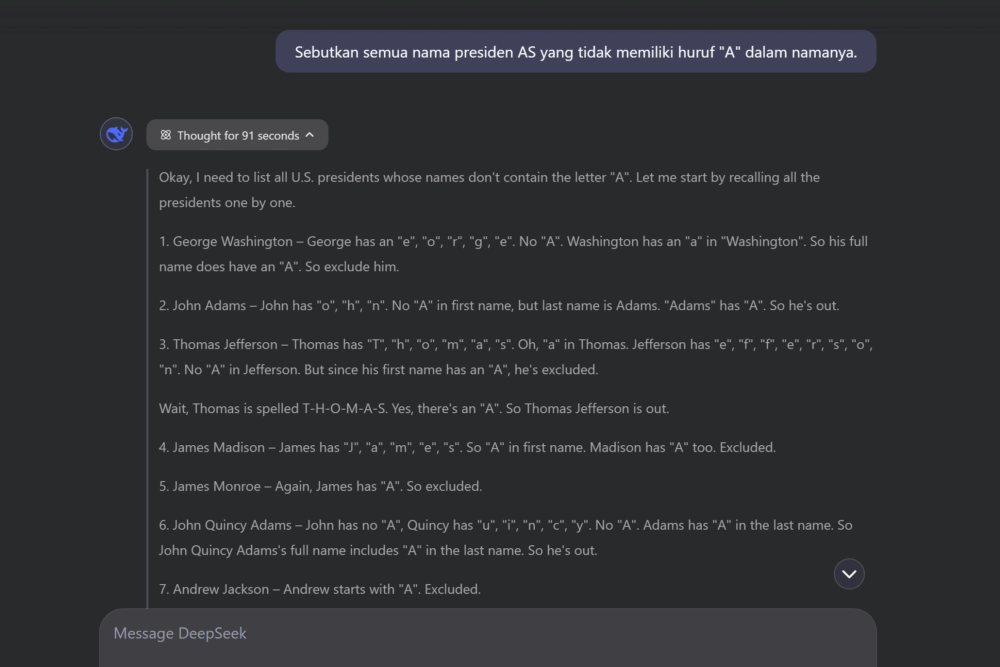Click the user prompt bubble about presiden AS
Image resolution: width=1000 pixels, height=667 pixels.
point(575,52)
